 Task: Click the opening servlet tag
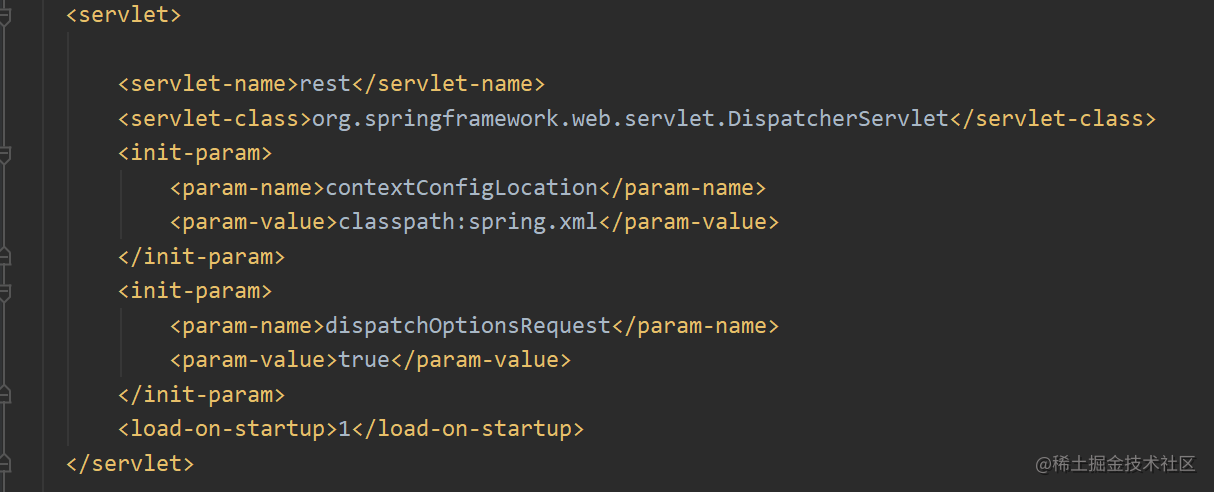click(x=123, y=16)
